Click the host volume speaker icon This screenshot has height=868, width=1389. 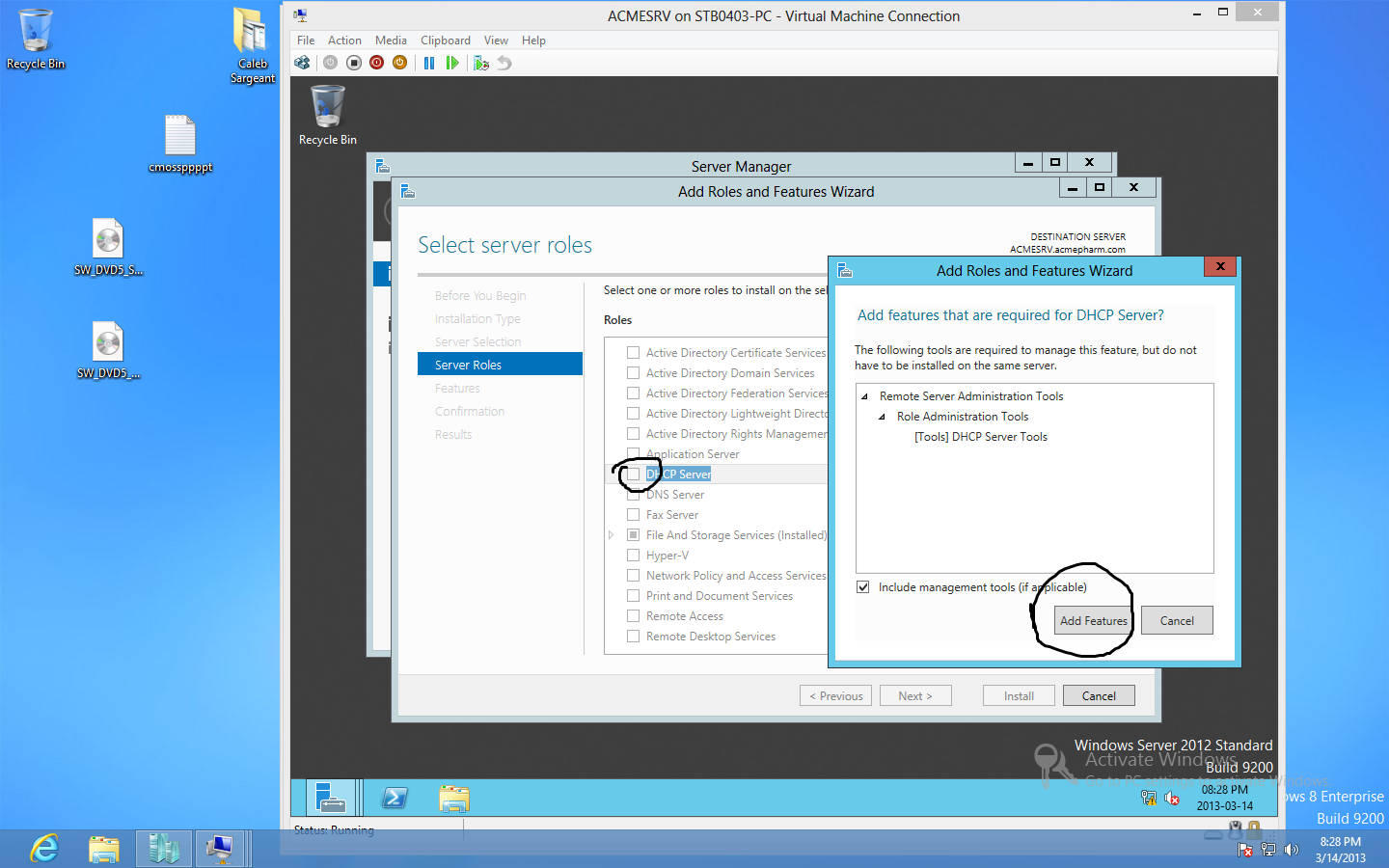[x=1292, y=850]
